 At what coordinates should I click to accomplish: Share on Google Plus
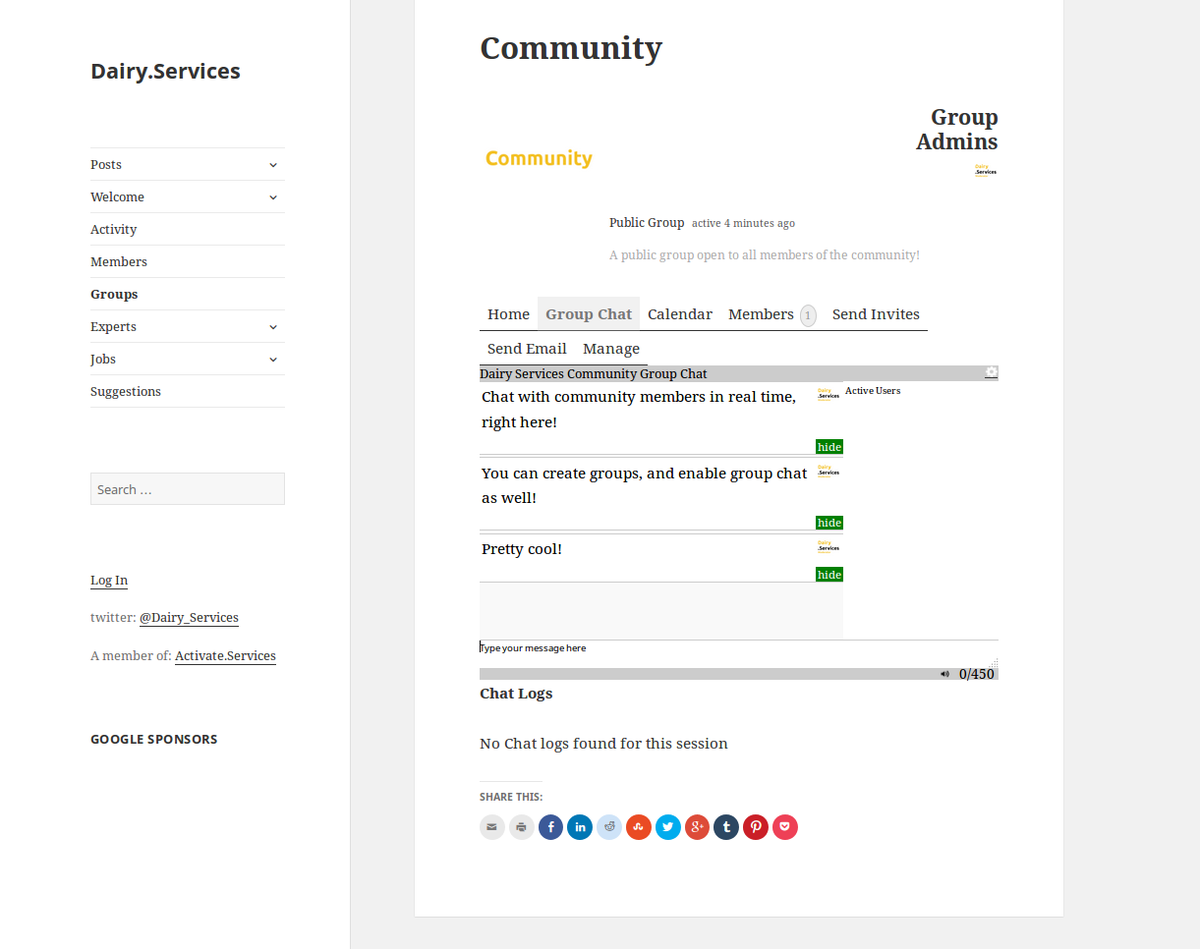pos(697,827)
